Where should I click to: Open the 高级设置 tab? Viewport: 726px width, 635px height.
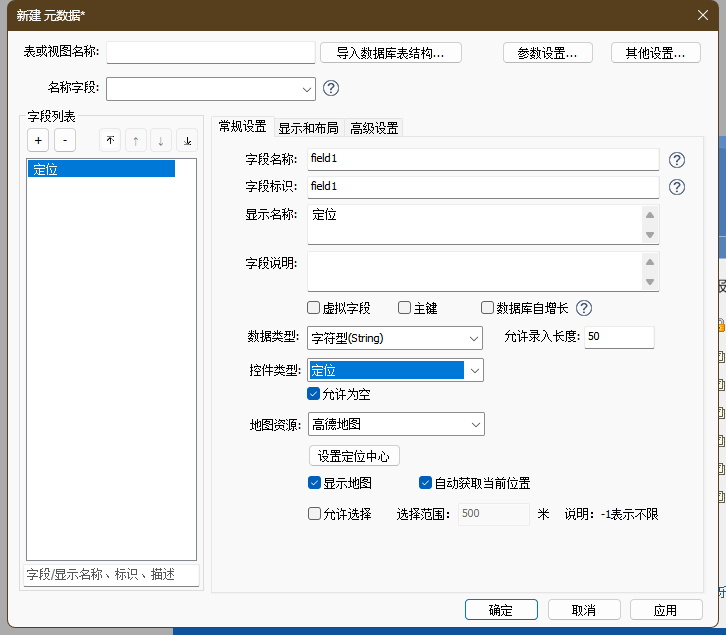[x=374, y=127]
